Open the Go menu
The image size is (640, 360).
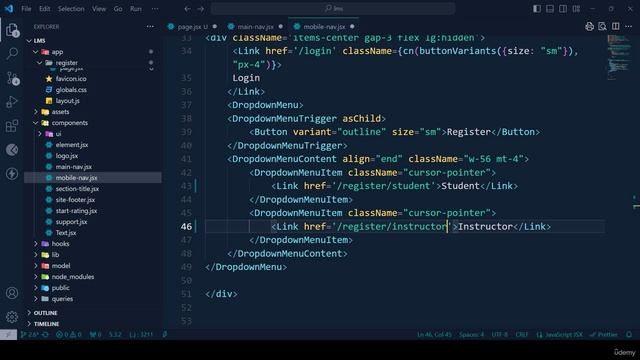118,9
